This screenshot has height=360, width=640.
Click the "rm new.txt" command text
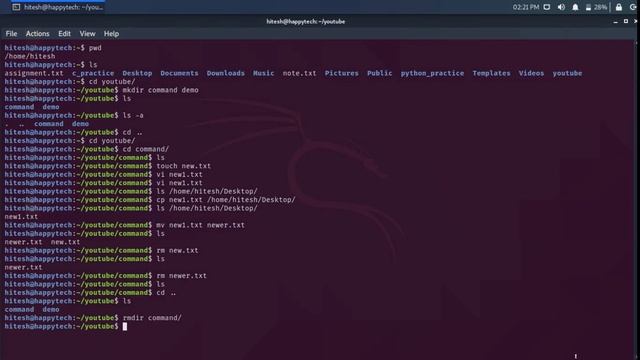(x=177, y=251)
